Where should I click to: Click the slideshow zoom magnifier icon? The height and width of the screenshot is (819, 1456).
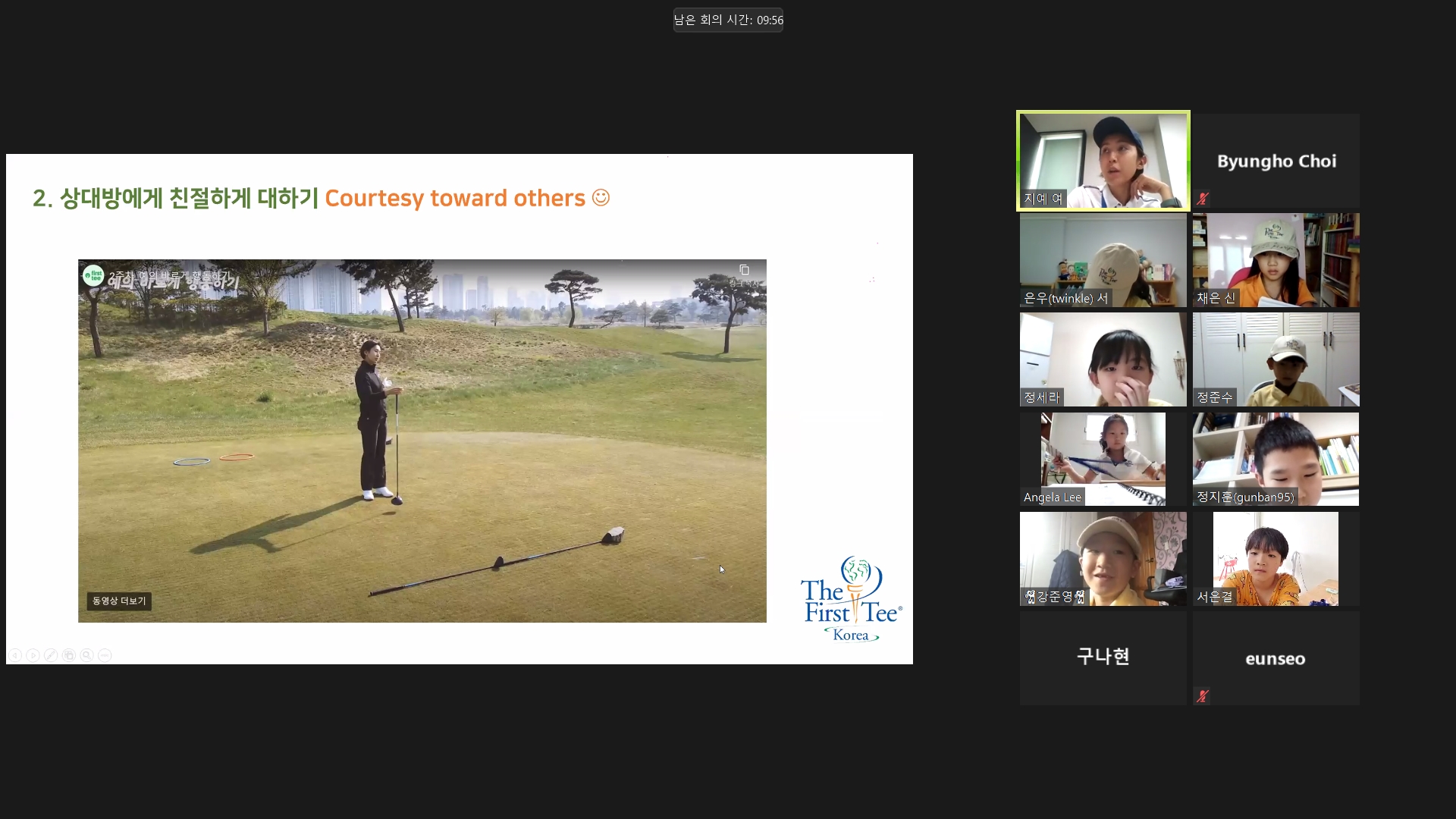click(x=87, y=655)
